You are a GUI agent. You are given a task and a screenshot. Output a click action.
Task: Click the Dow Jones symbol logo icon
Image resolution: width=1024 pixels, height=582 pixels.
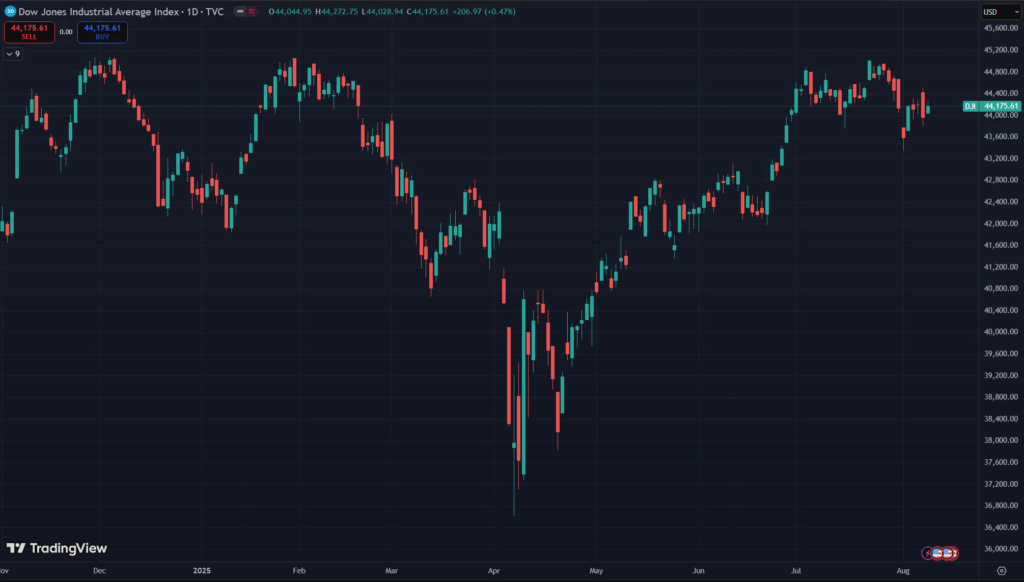[x=11, y=11]
